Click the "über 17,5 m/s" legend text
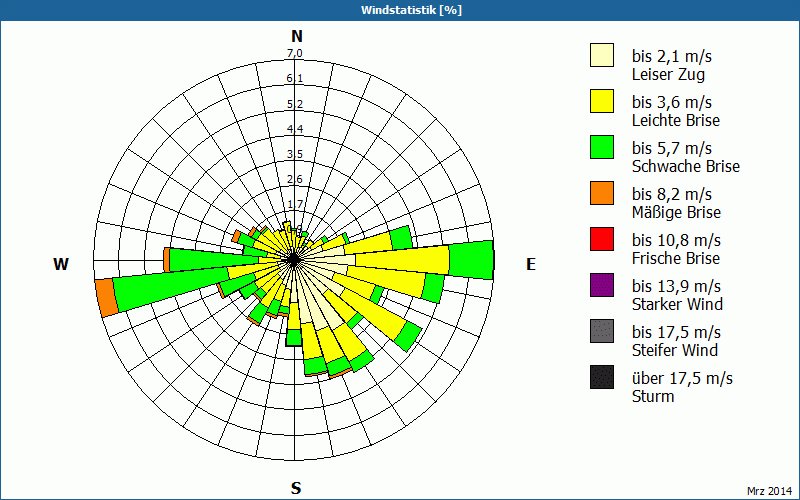Screen dimensions: 800x500 point(682,378)
